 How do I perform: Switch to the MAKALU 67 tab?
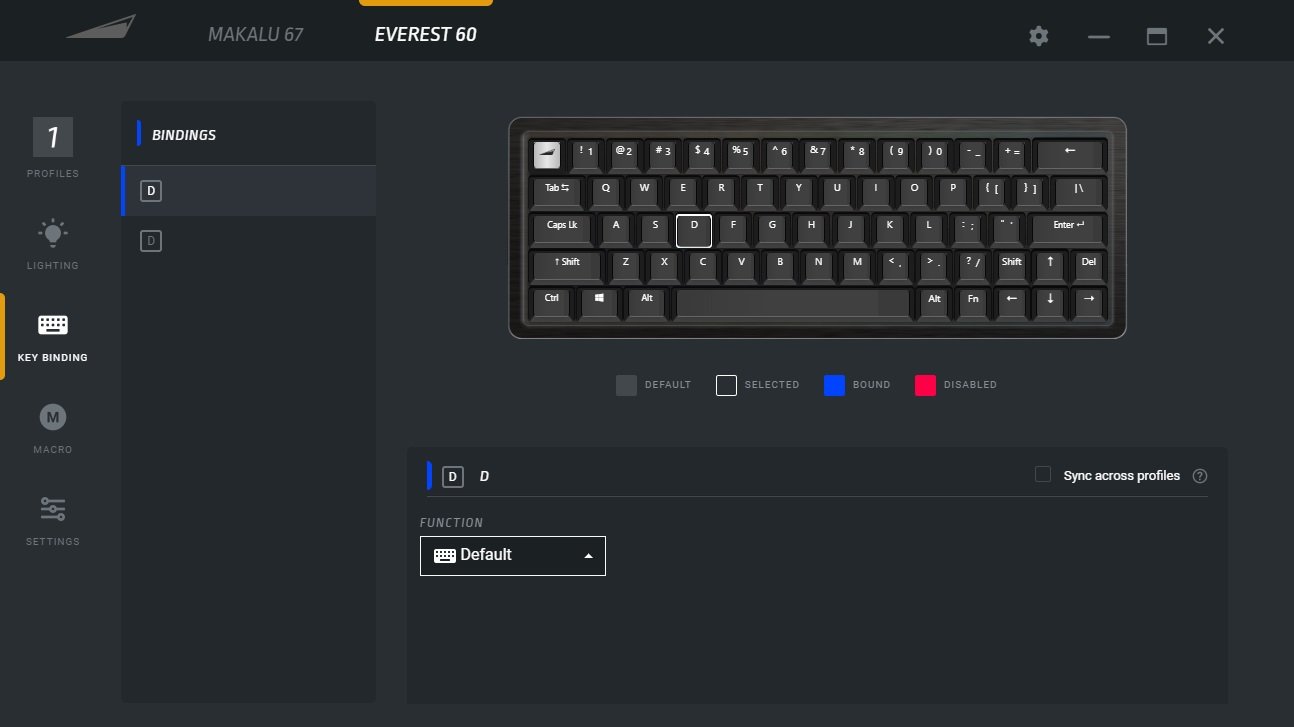[255, 34]
